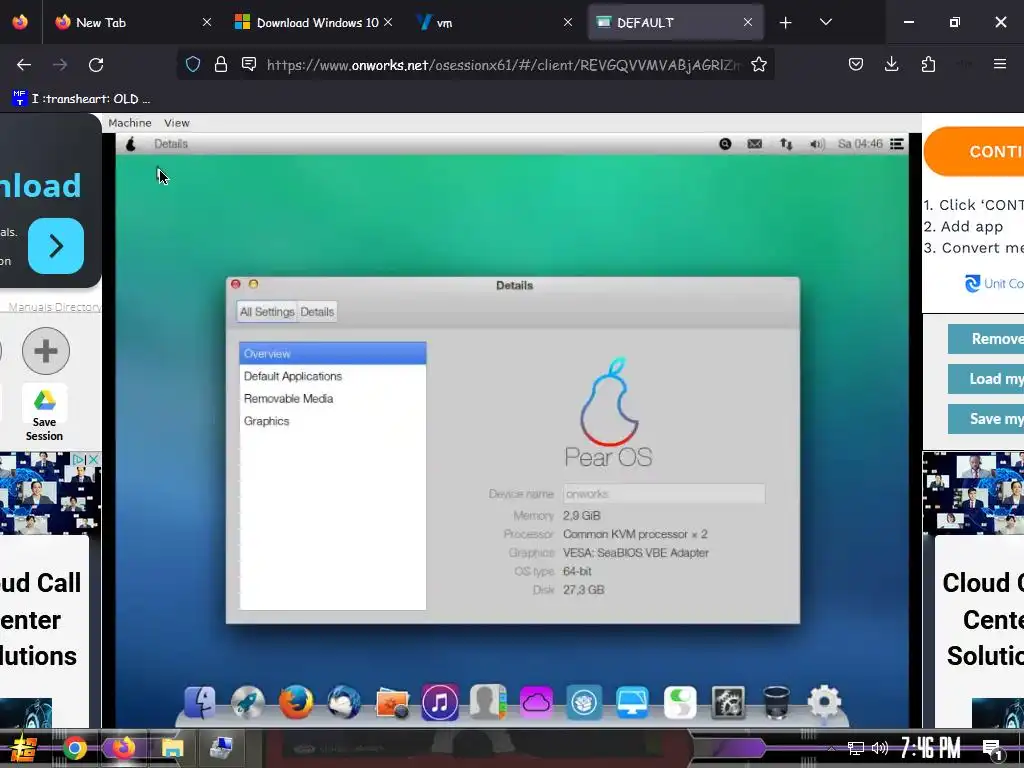Open the blue monitor dock icon

point(632,703)
